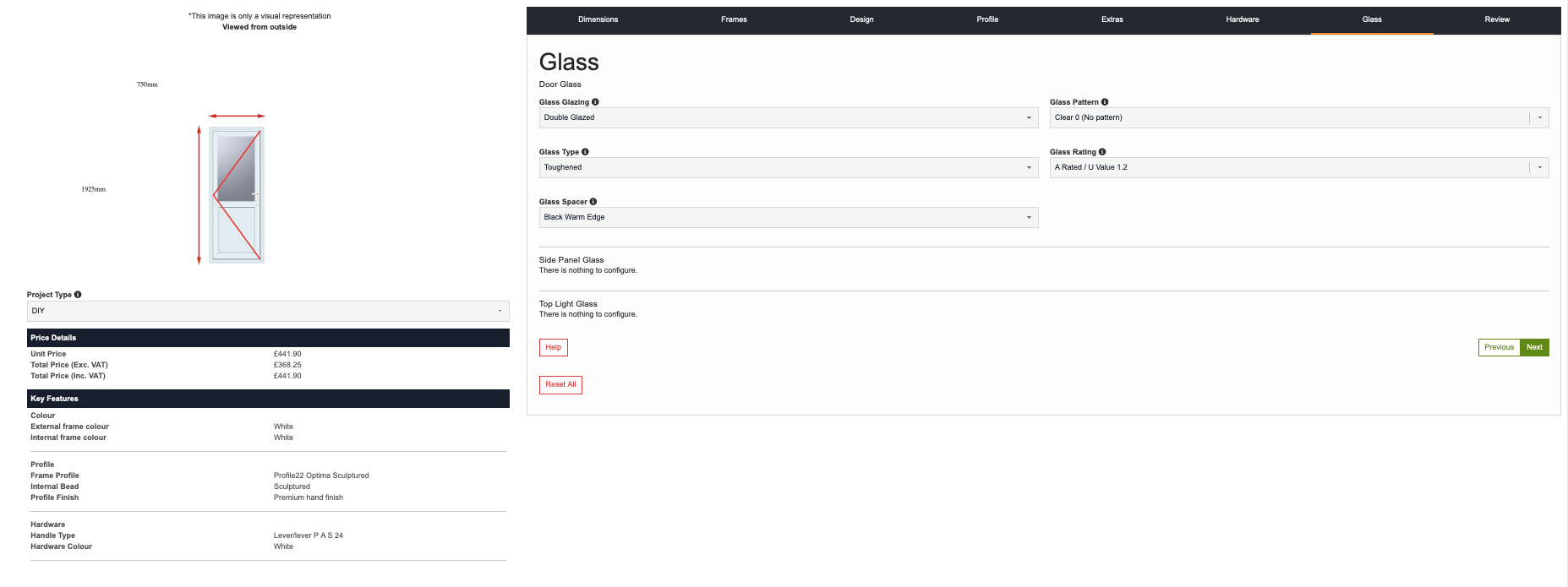Click the Glass Pattern info icon

[1105, 102]
